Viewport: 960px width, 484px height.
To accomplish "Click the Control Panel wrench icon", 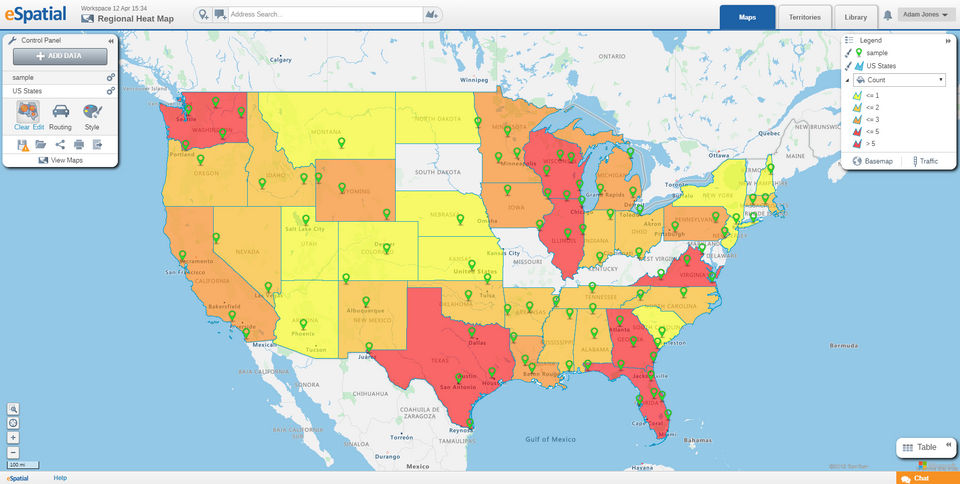I will 11,40.
